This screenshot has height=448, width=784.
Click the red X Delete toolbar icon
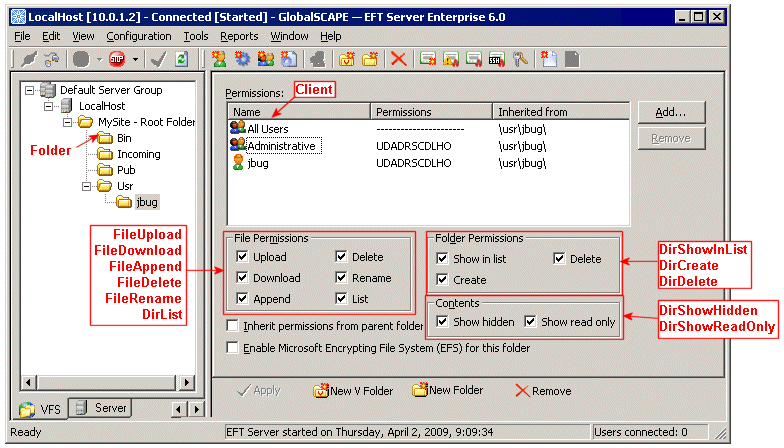click(x=398, y=59)
